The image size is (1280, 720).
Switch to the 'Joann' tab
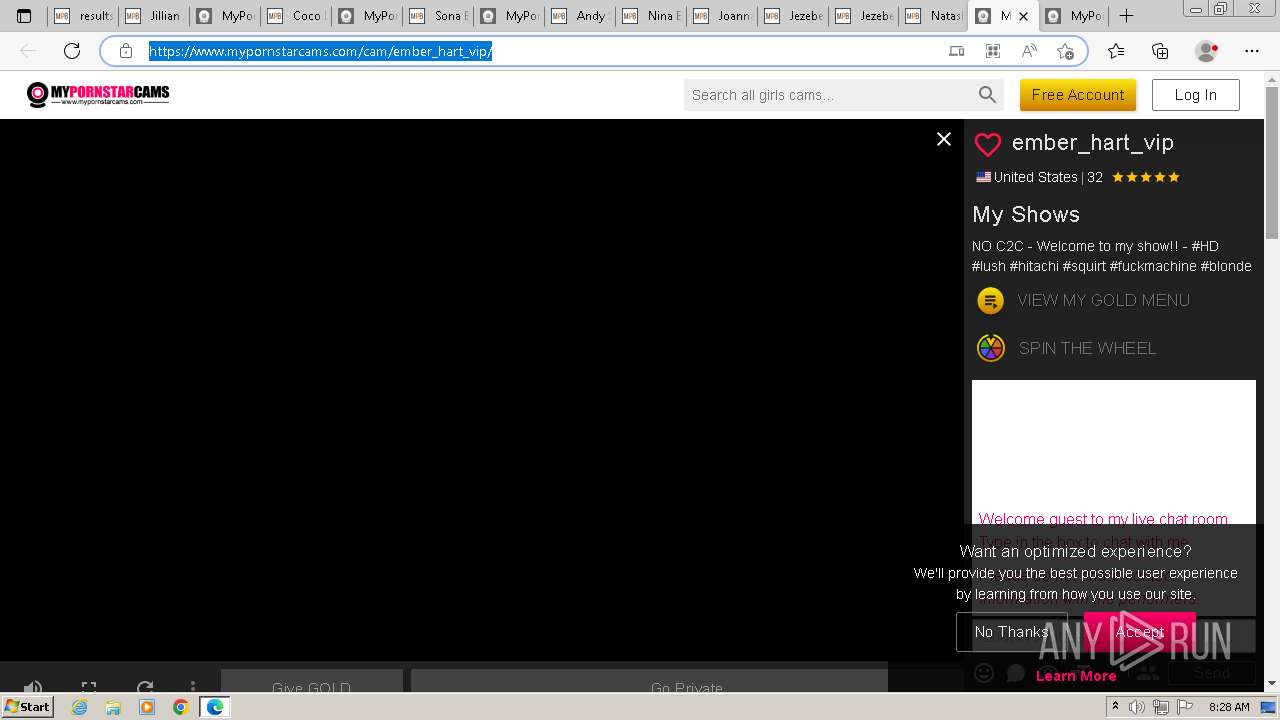point(722,16)
